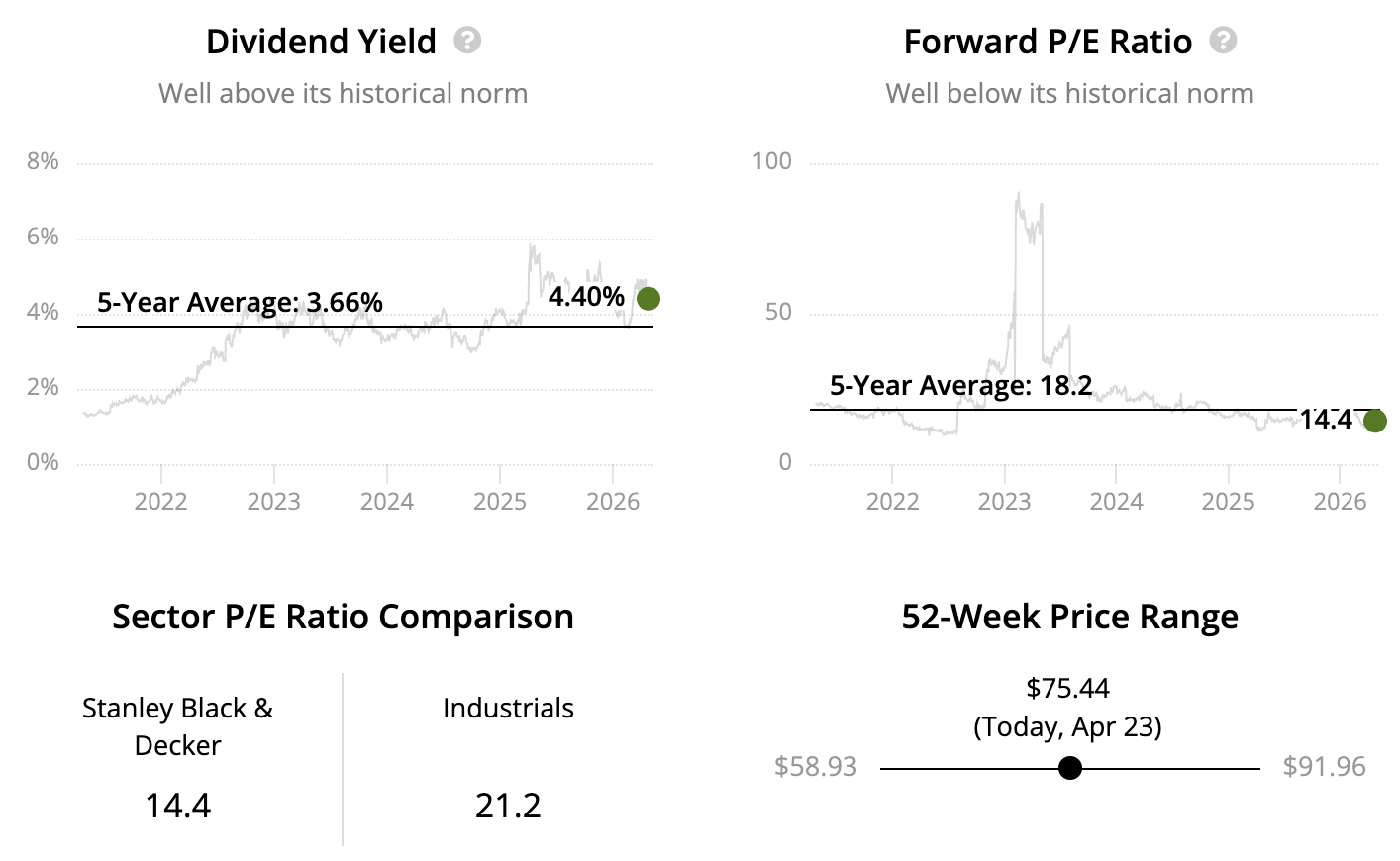
Task: Click the 5-Year Average: 18.2 label
Action: click(960, 385)
